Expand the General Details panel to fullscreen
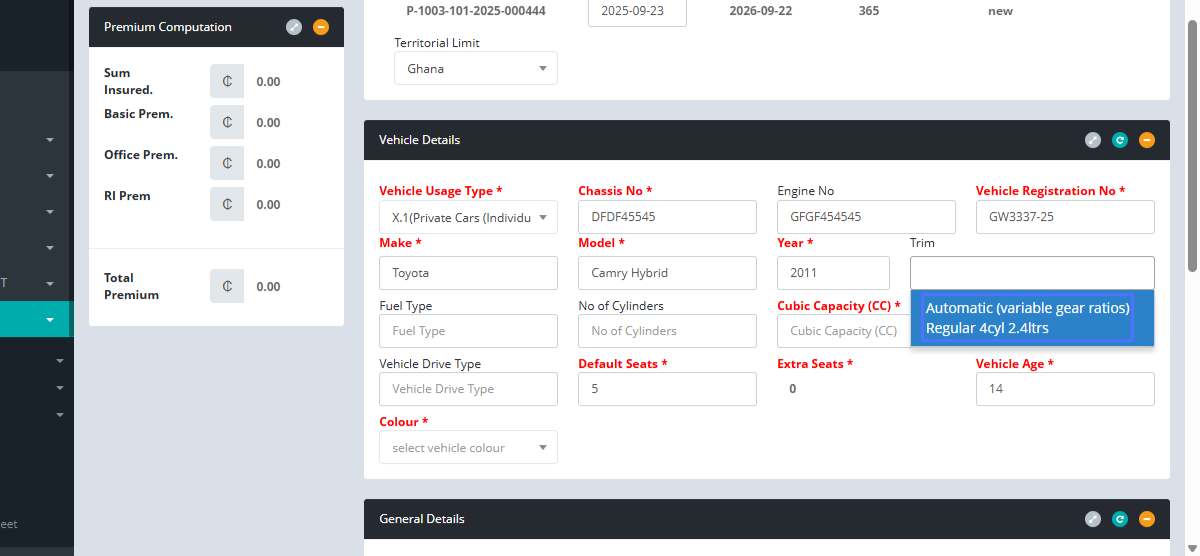 coord(1093,519)
